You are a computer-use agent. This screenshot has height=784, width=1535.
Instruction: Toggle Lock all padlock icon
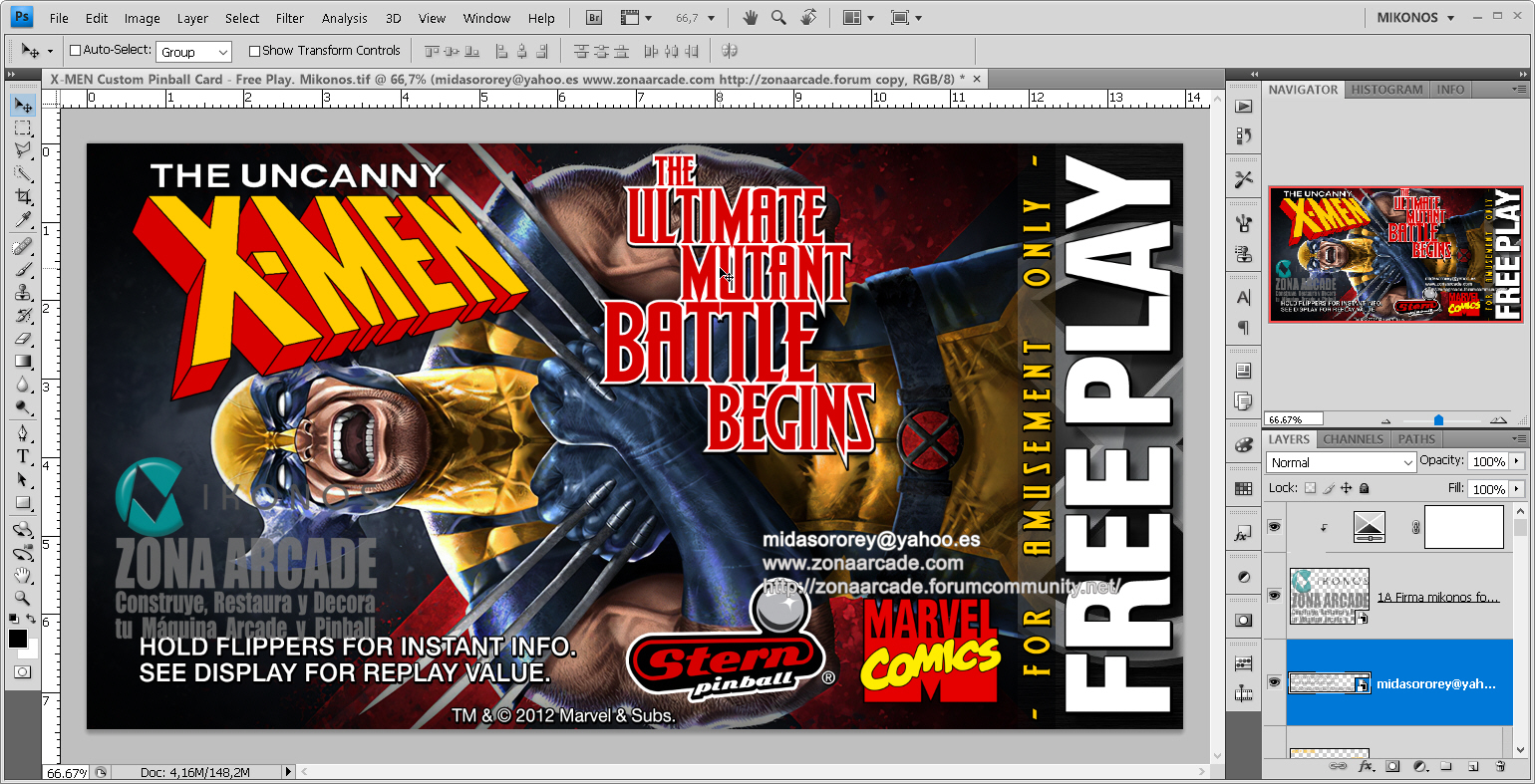coord(1365,488)
